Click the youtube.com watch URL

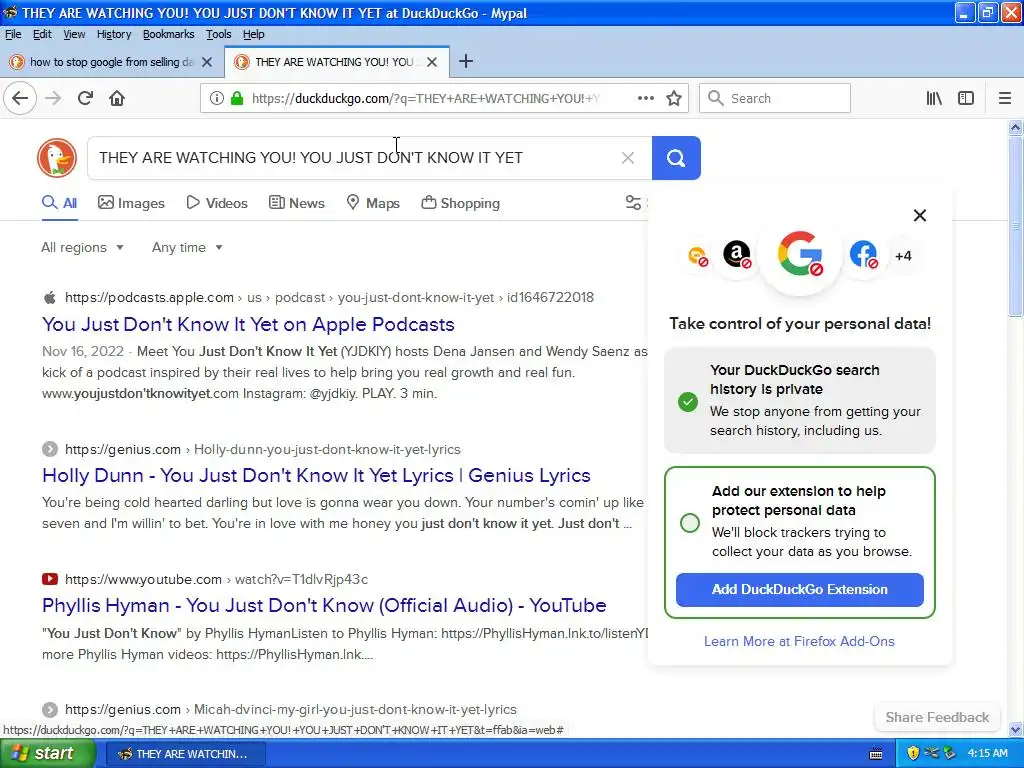coord(216,579)
